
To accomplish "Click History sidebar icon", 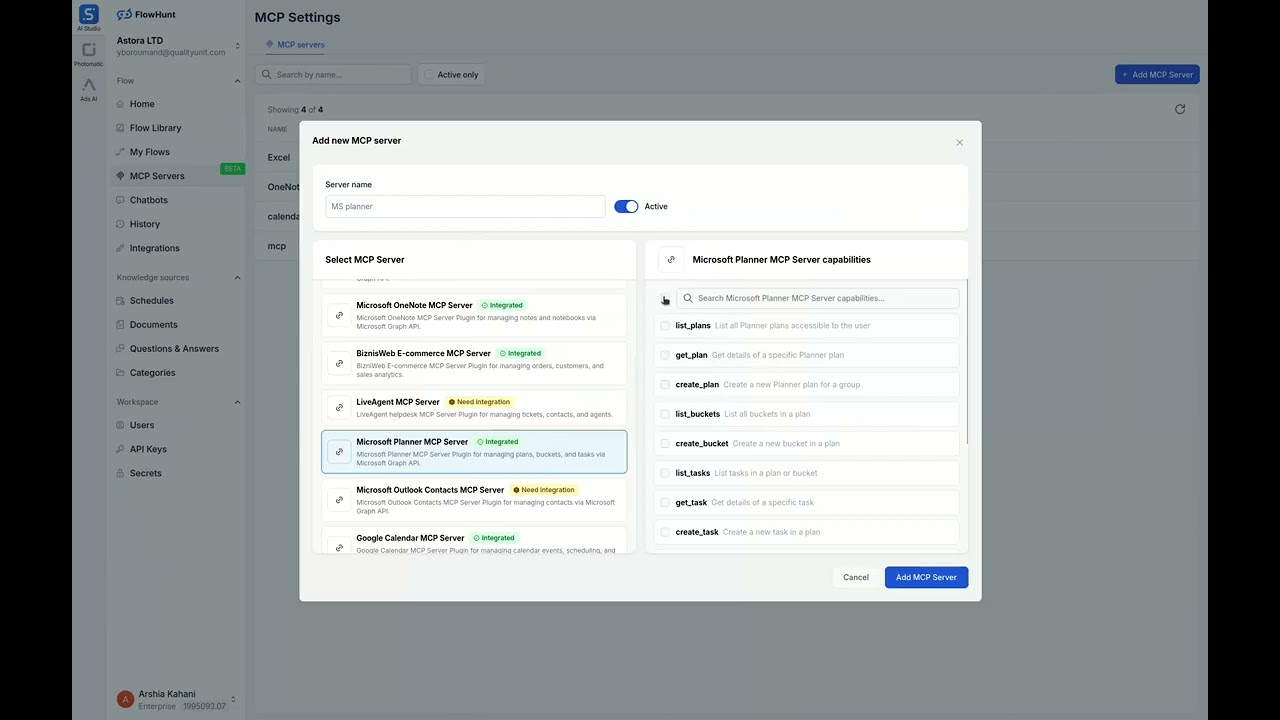I will 121,224.
